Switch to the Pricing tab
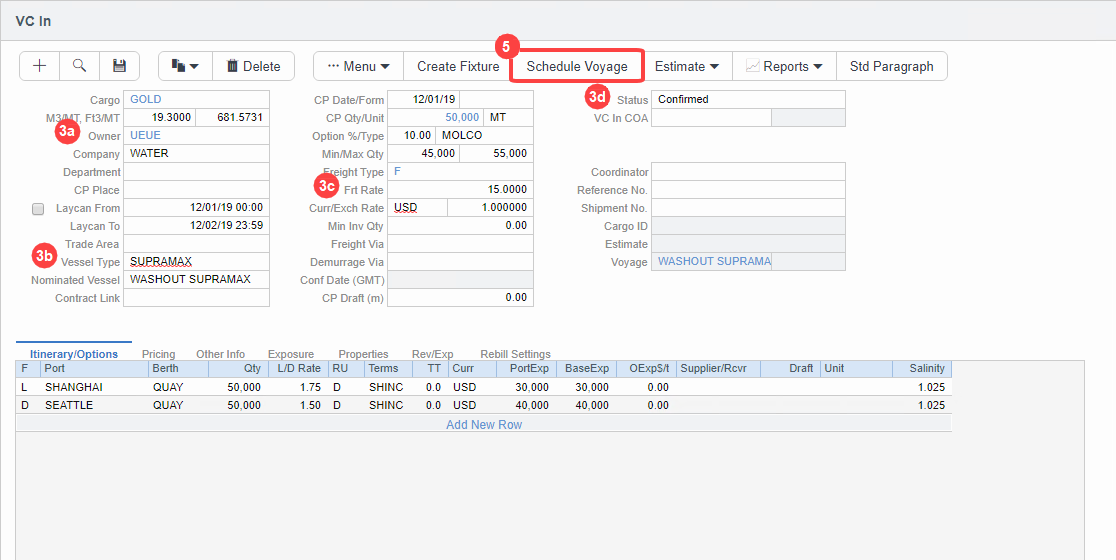Viewport: 1116px width, 560px height. tap(158, 354)
